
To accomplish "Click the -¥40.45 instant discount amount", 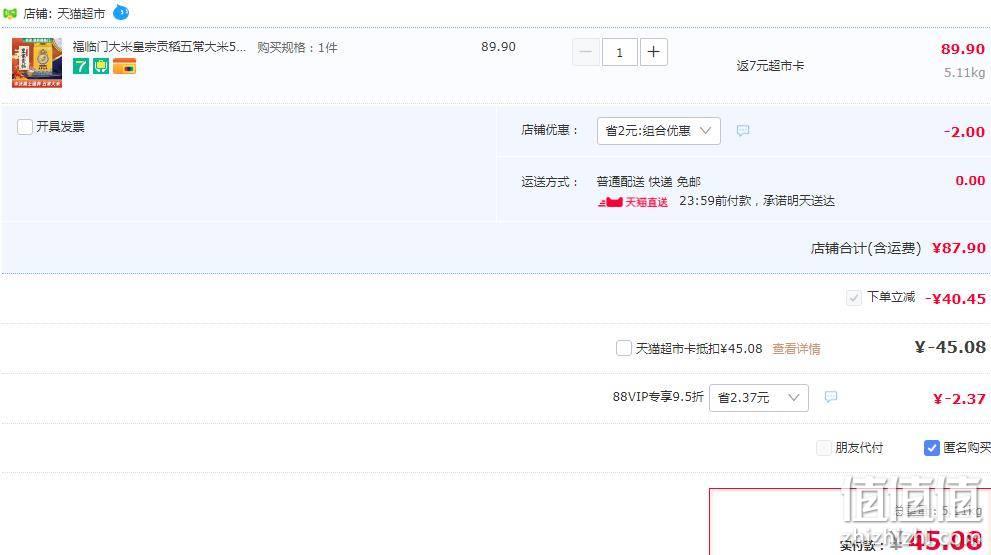I will tap(955, 298).
